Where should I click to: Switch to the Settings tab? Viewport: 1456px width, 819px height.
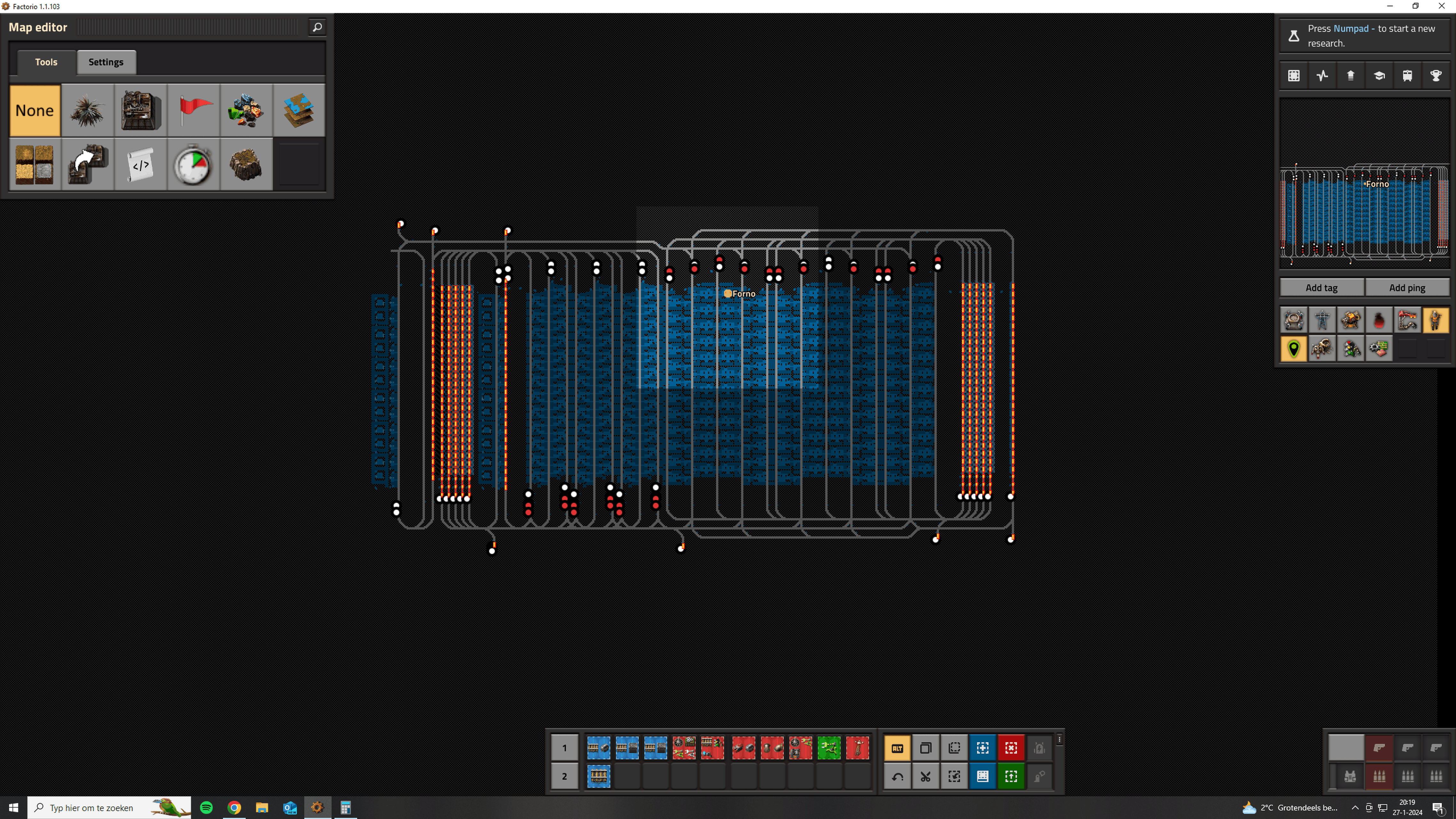106,62
